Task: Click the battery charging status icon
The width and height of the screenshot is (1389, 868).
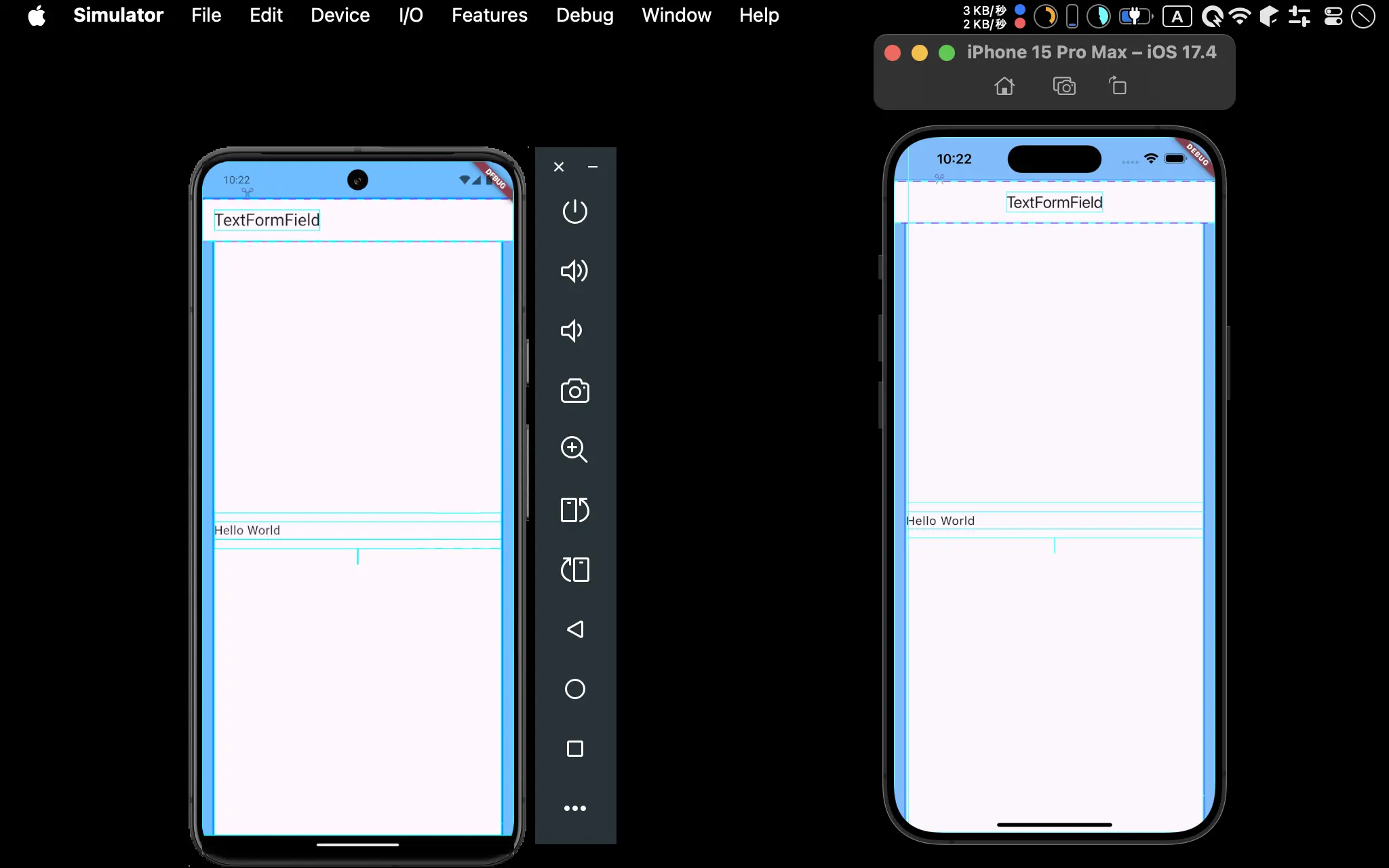Action: click(1135, 16)
